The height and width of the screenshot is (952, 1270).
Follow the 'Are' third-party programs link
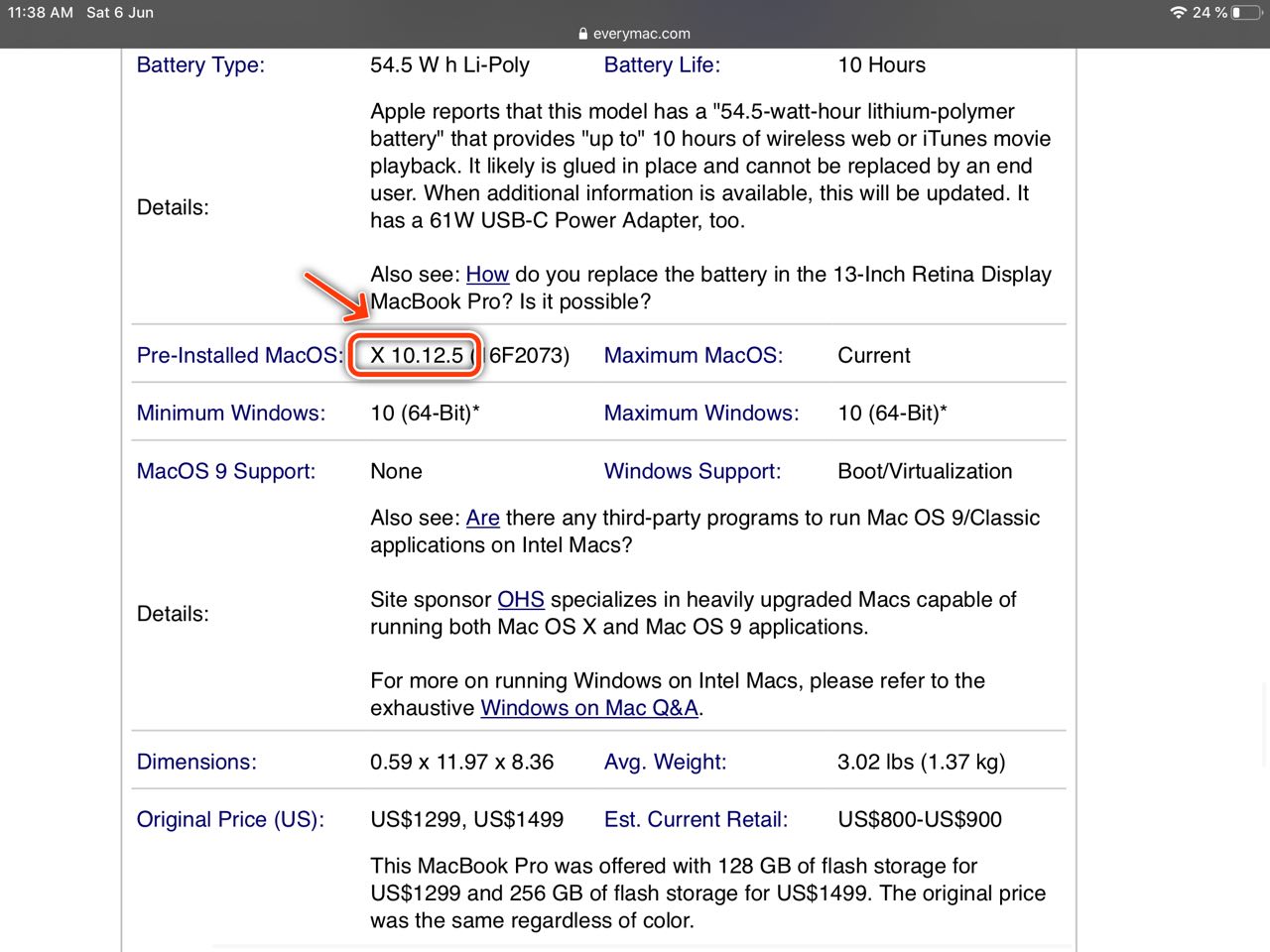(x=483, y=519)
